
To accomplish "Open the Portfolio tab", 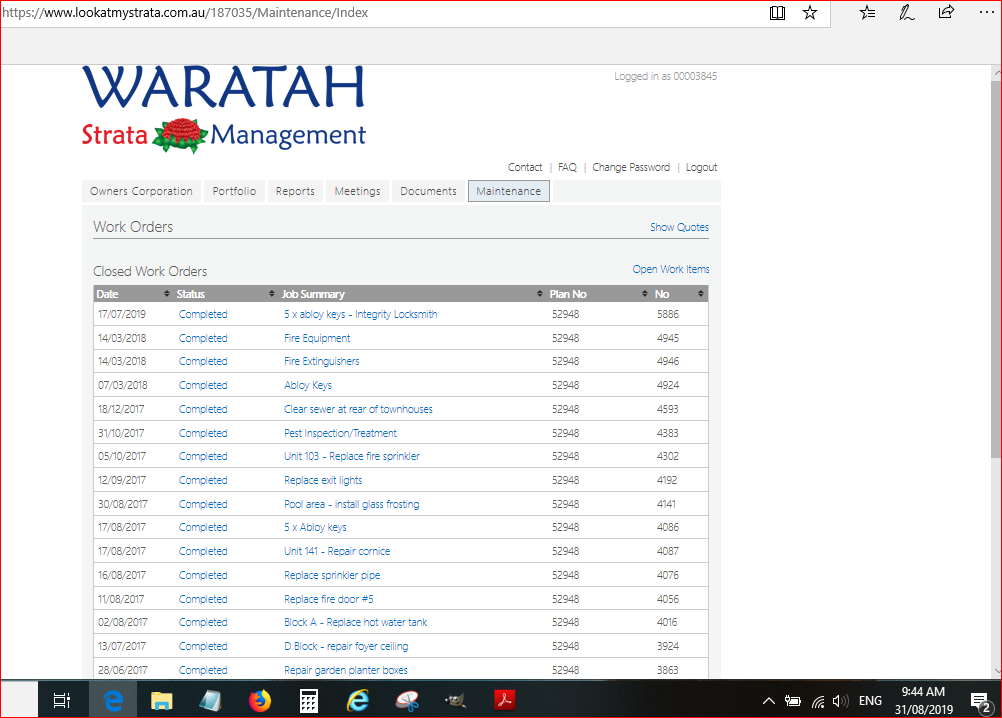I will tap(234, 191).
